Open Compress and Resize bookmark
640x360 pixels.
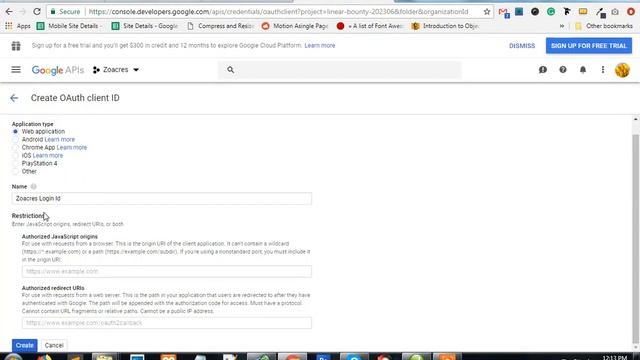tap(221, 26)
